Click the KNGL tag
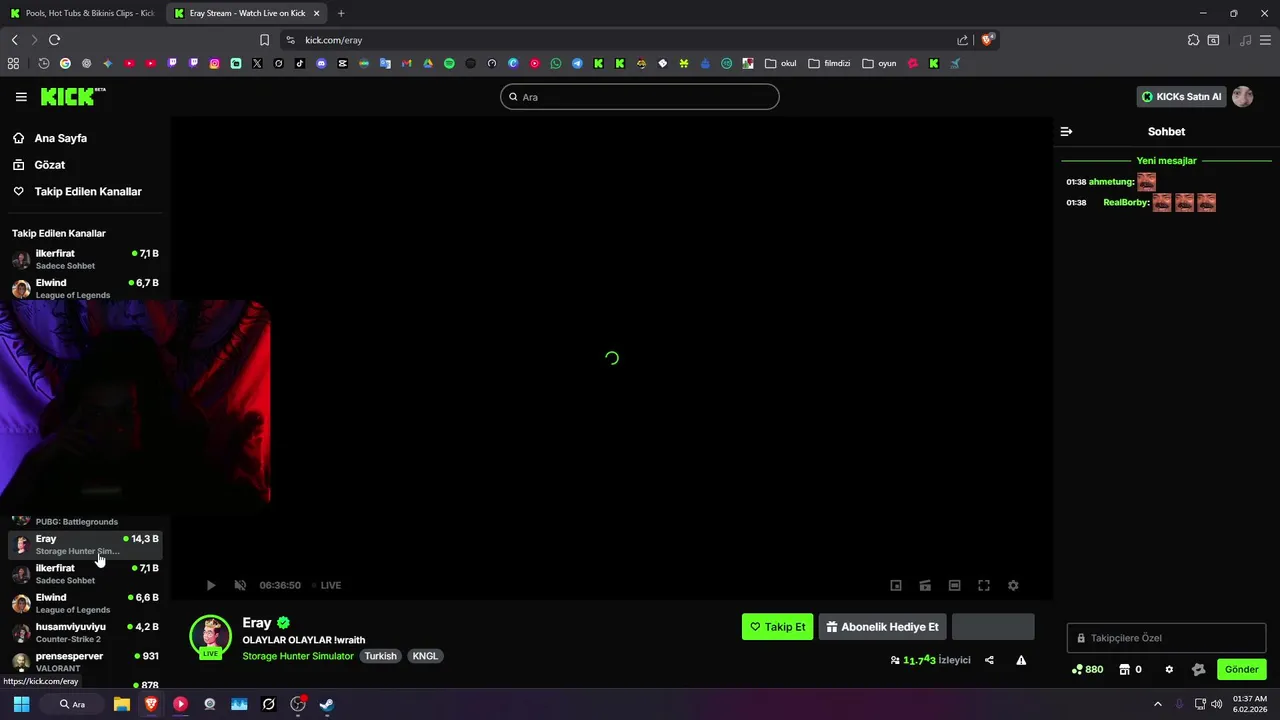Viewport: 1280px width, 720px height. pyautogui.click(x=425, y=656)
